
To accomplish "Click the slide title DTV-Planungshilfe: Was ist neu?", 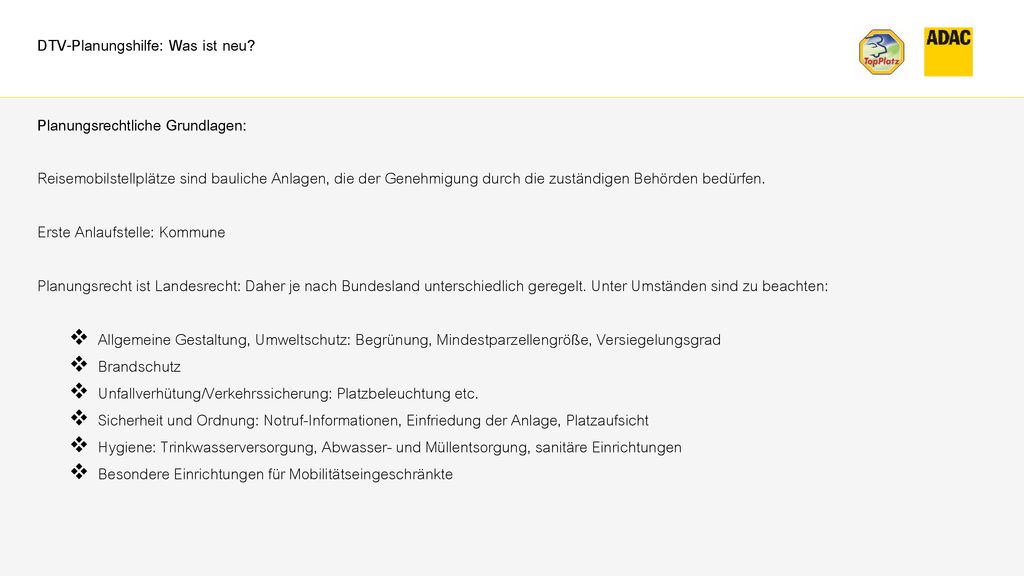I will coord(146,46).
